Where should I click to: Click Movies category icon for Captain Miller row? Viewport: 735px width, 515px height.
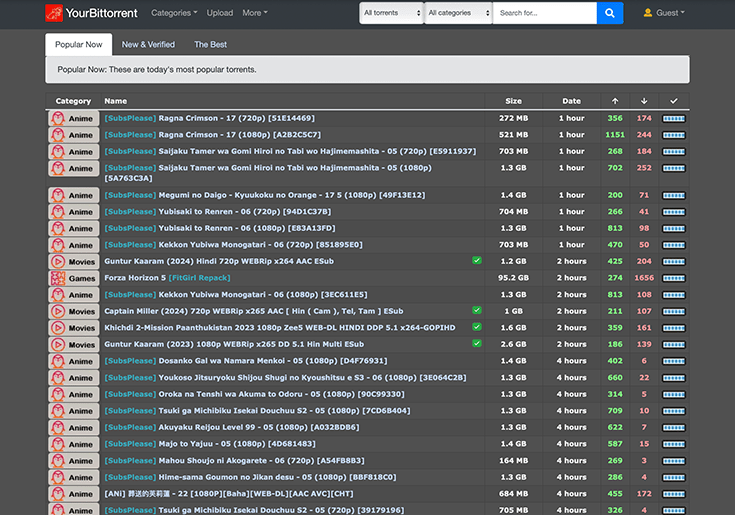58,311
